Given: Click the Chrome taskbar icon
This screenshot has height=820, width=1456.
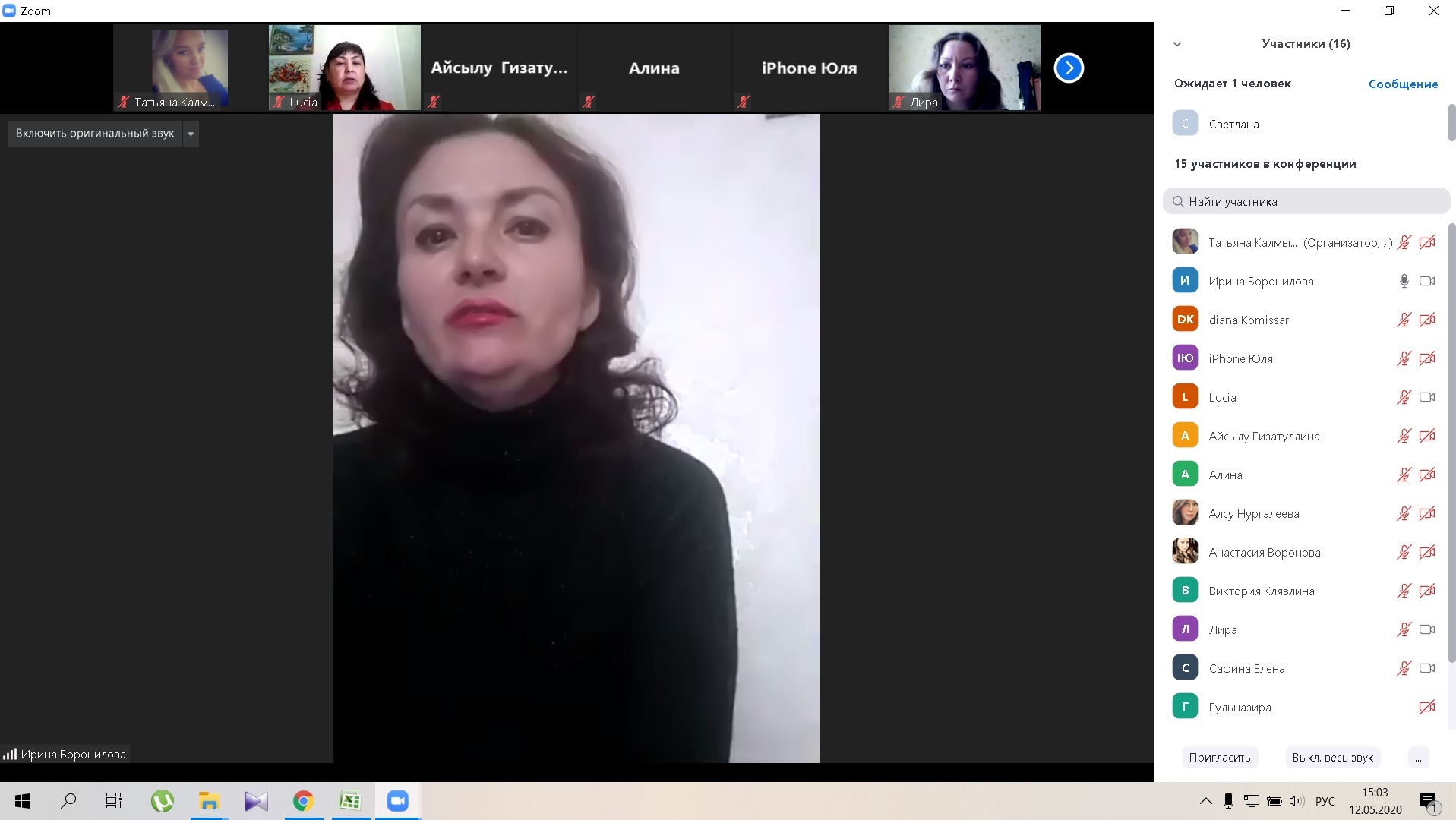Looking at the screenshot, I should click(303, 801).
